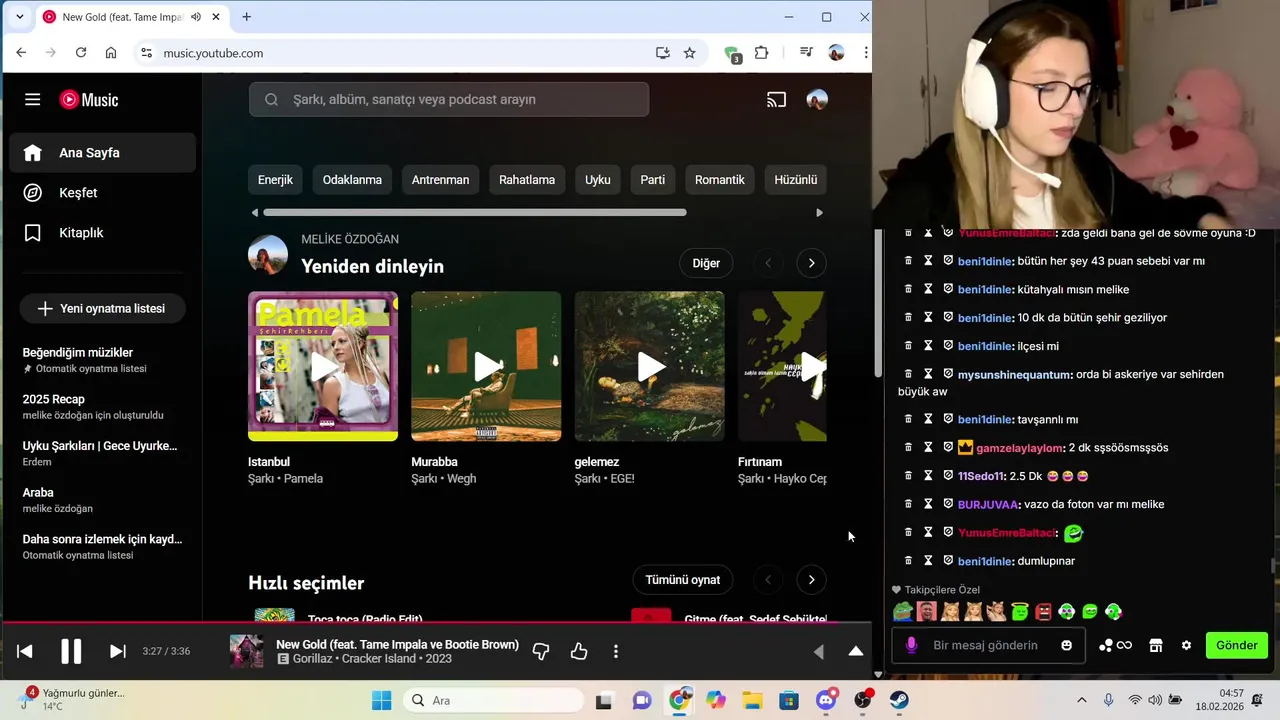Dislike the New Gold track
The width and height of the screenshot is (1280, 720).
[541, 652]
